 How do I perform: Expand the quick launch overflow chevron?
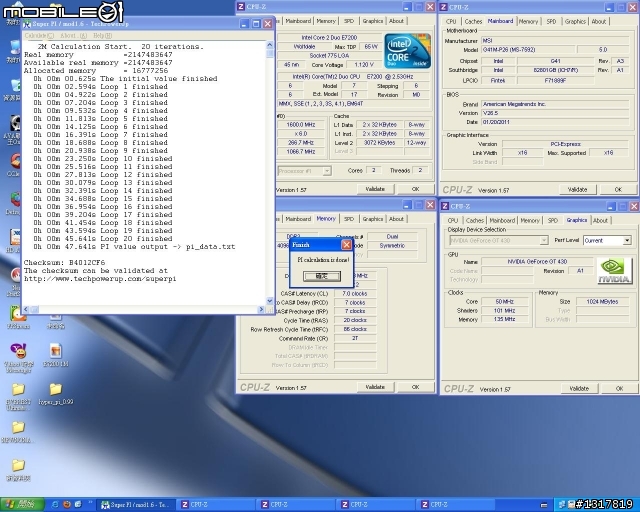(90, 503)
